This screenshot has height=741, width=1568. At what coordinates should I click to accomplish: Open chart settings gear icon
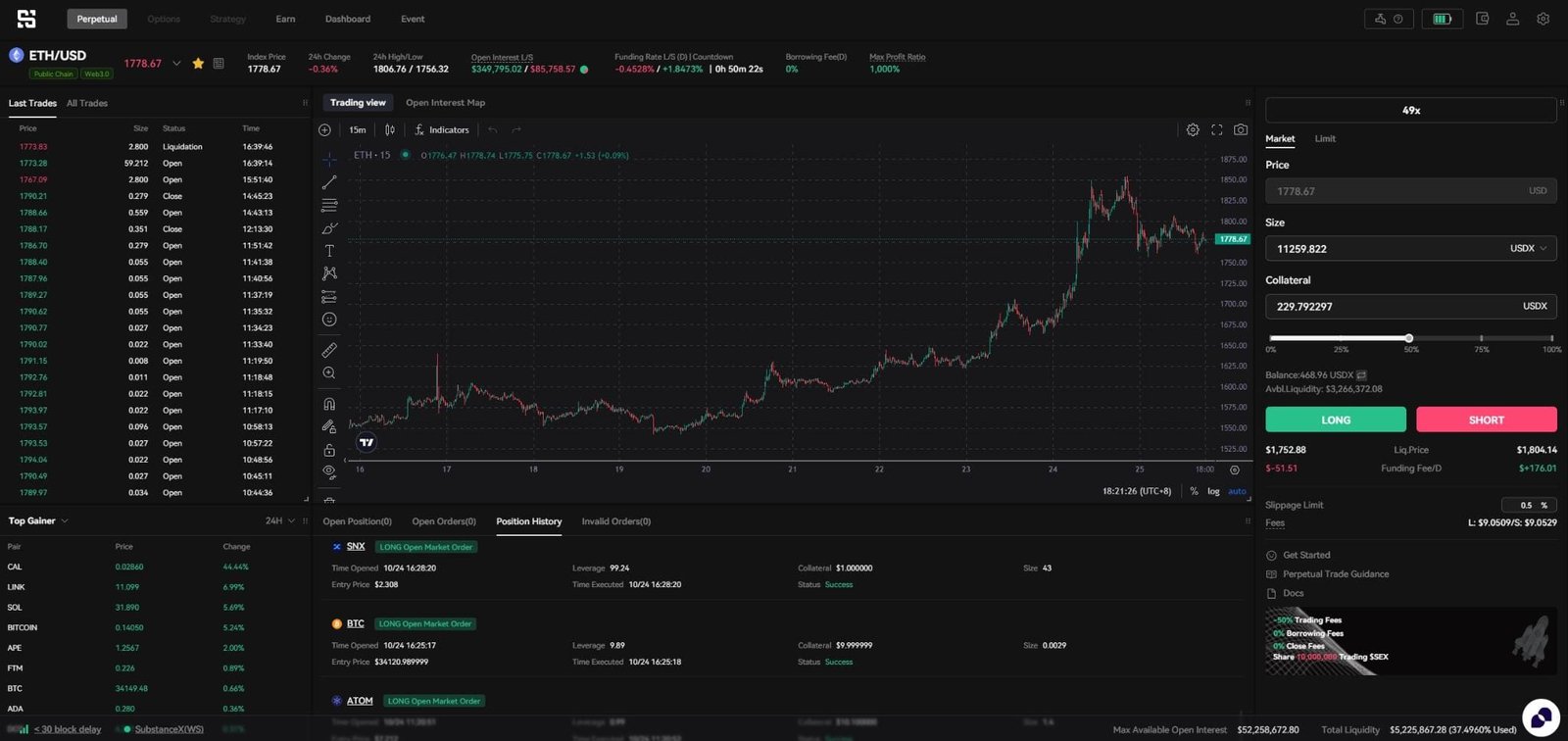point(1193,129)
